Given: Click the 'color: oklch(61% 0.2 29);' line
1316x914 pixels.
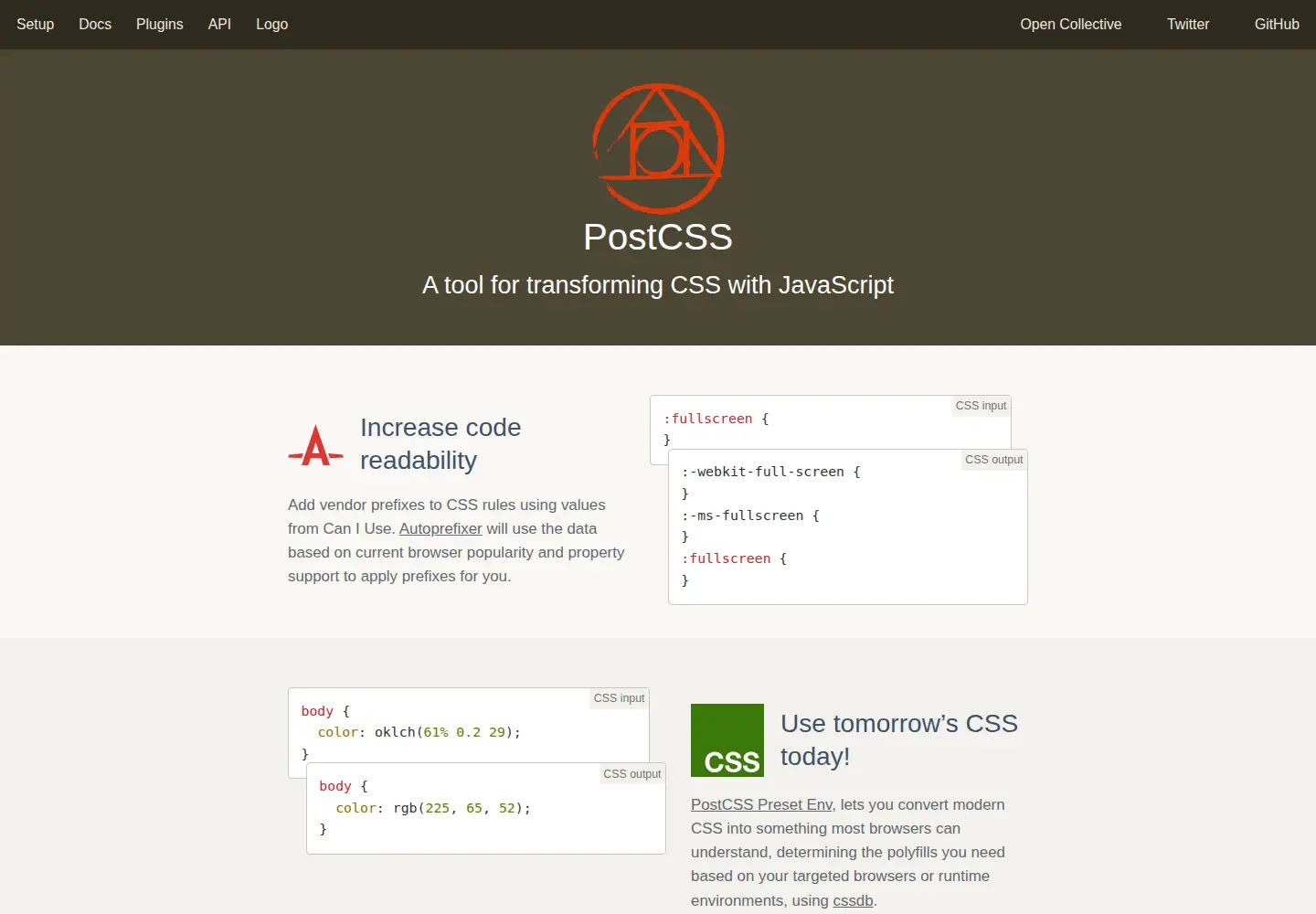Looking at the screenshot, I should point(419,732).
